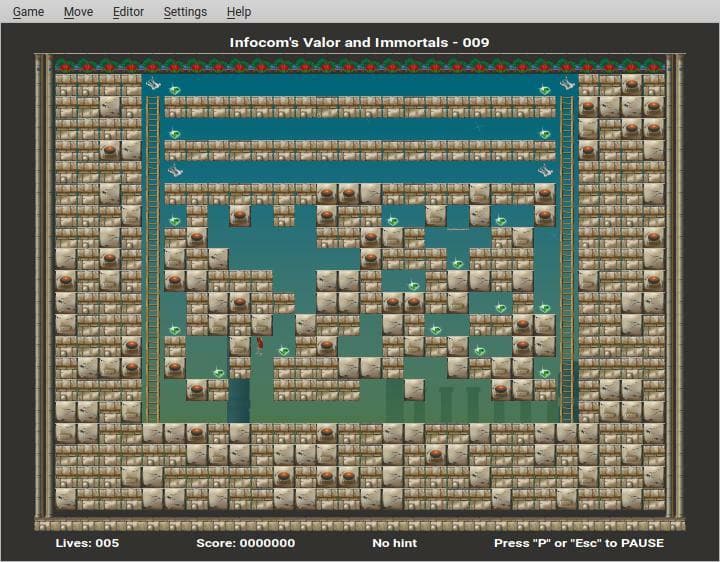This screenshot has height=562, width=720.
Task: Open the Help menu
Action: point(239,11)
